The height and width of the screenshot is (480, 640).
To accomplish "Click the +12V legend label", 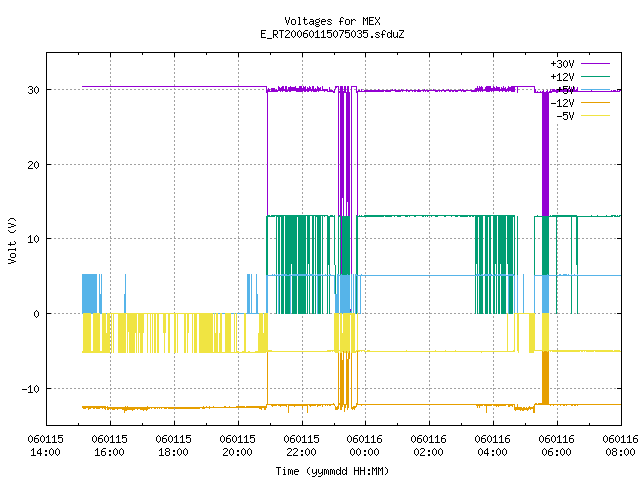I will (562, 77).
